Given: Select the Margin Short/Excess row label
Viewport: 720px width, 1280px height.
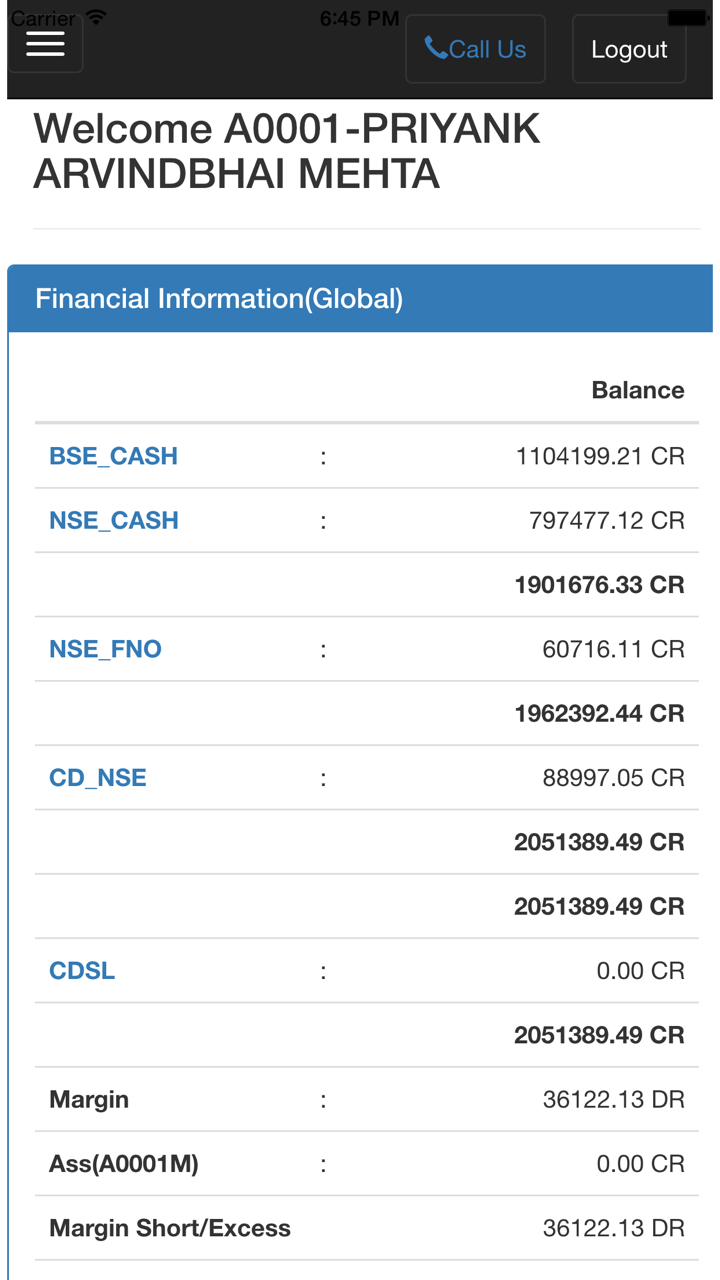Looking at the screenshot, I should click(x=170, y=1228).
